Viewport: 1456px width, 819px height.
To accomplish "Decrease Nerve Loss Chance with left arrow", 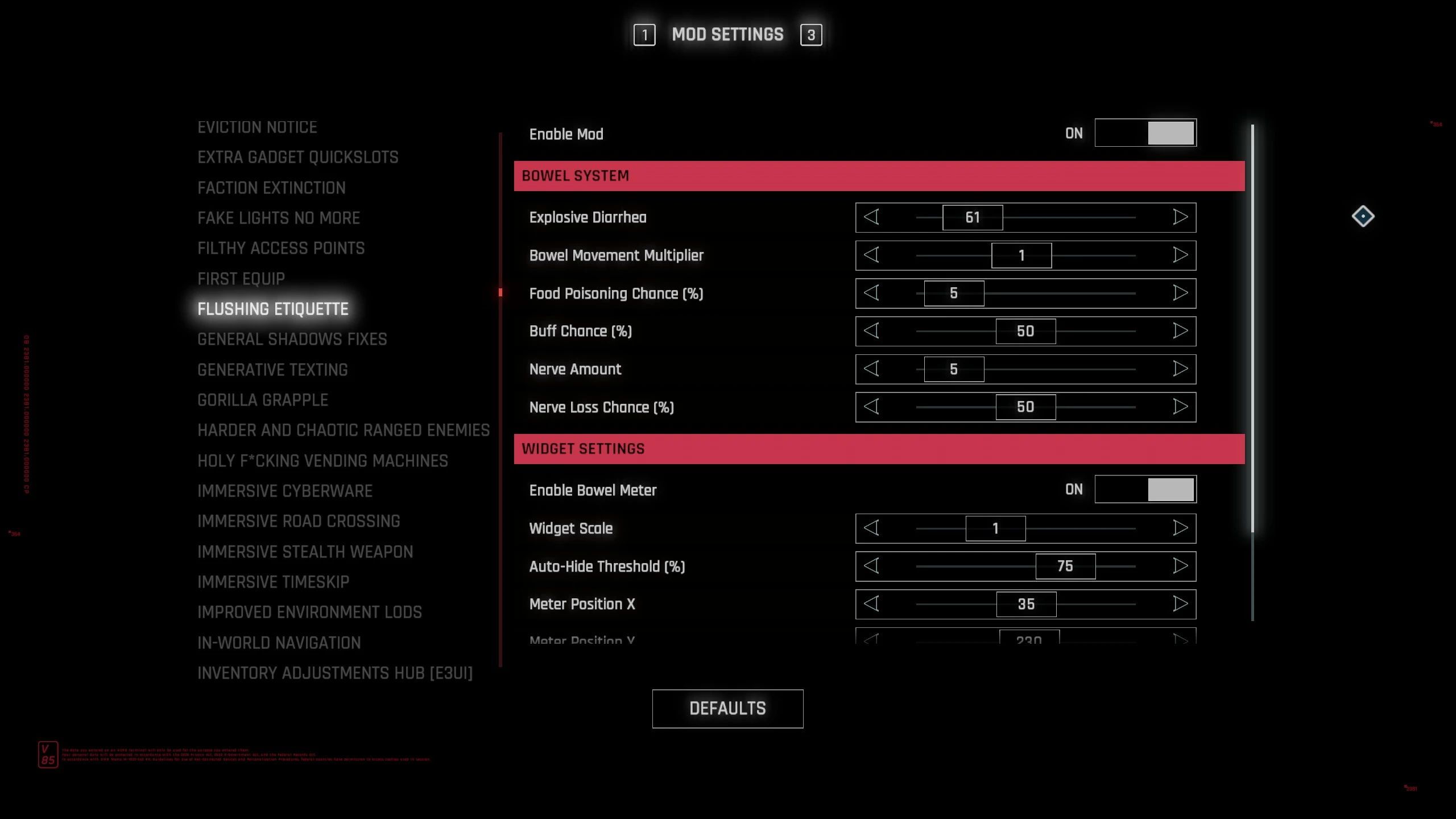I will pos(871,407).
